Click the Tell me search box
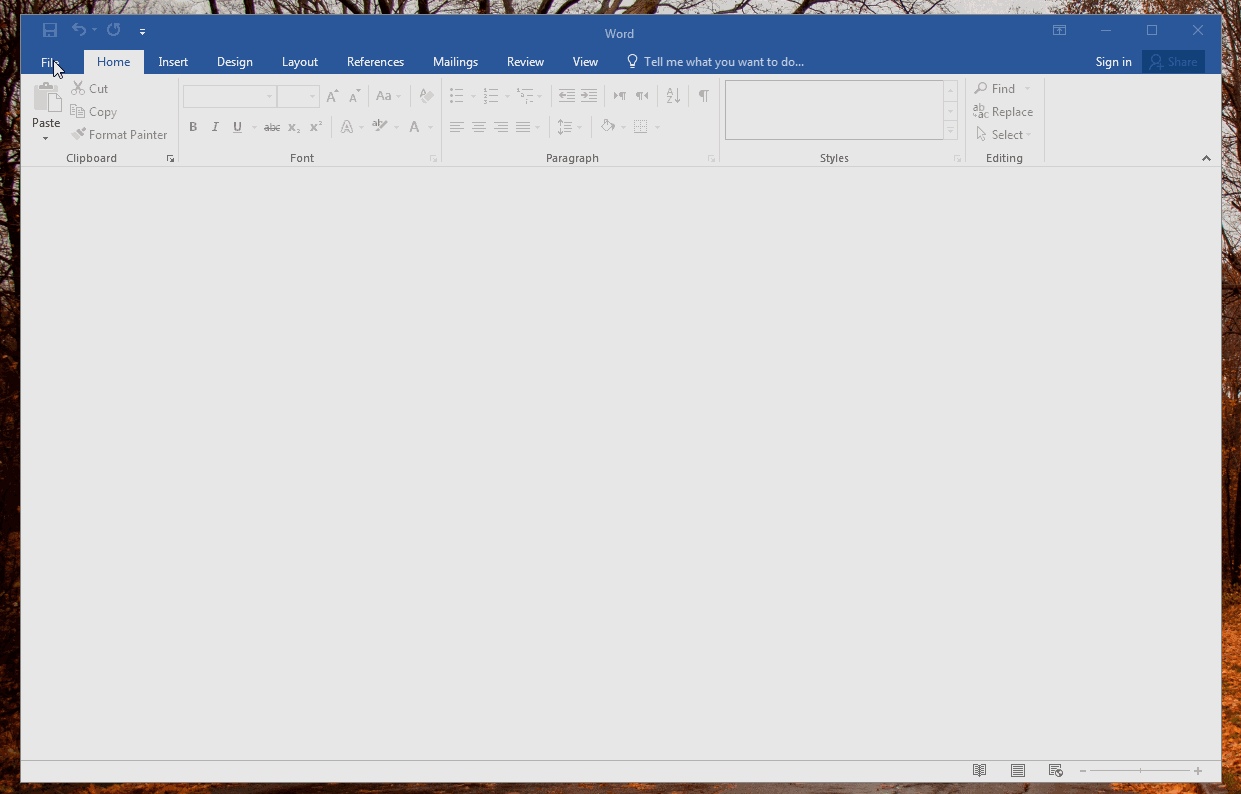The image size is (1241, 794). [723, 62]
